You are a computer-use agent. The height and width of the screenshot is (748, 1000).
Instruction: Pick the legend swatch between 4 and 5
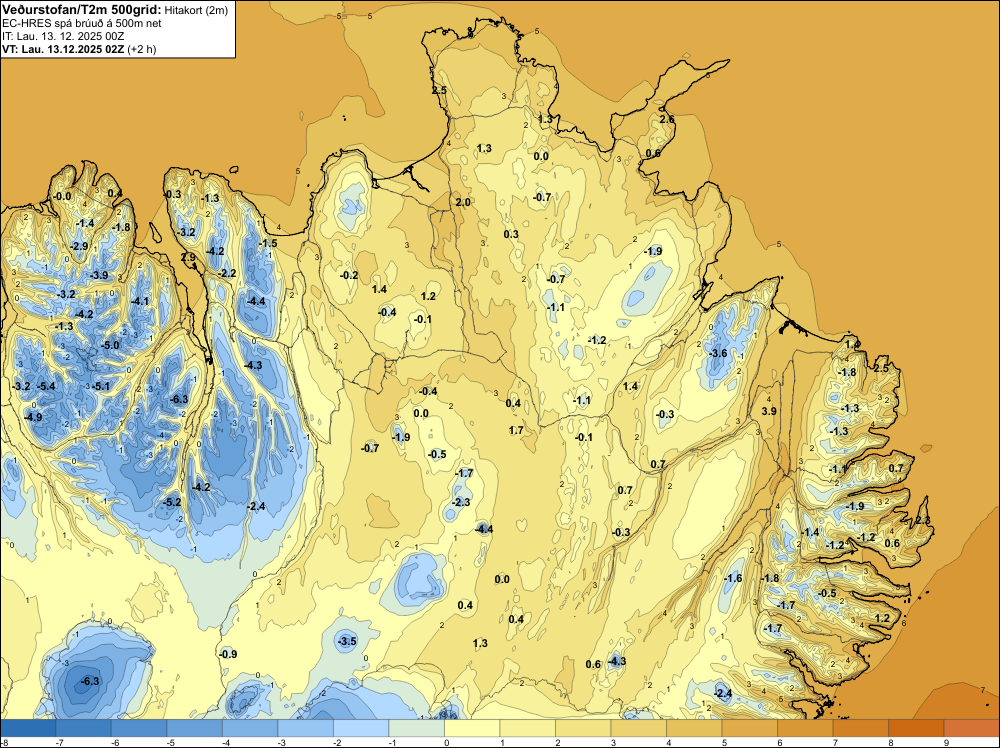click(x=694, y=728)
